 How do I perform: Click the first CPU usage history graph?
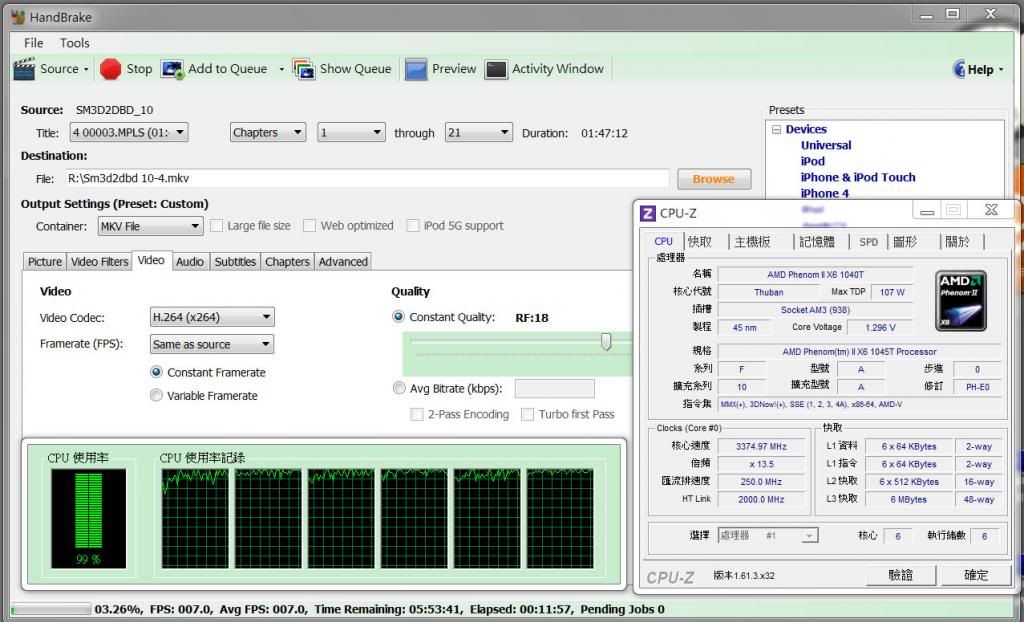tap(195, 518)
